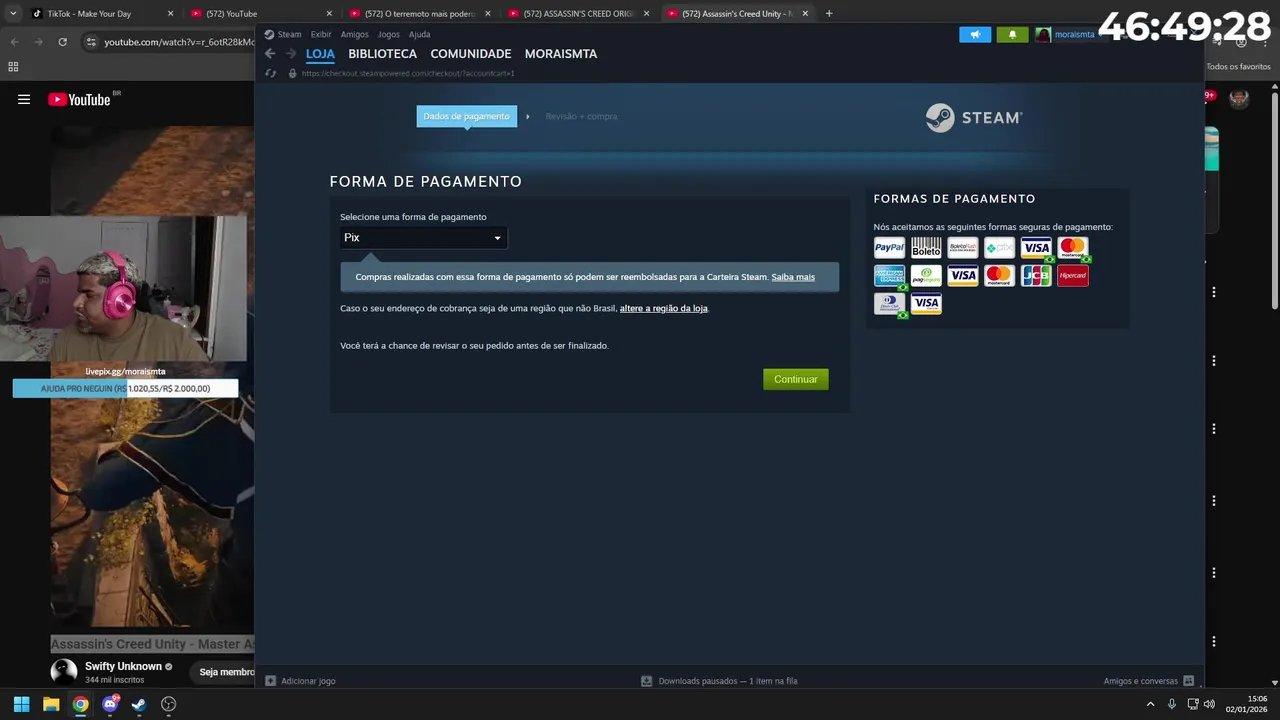The width and height of the screenshot is (1280, 720).
Task: Click the Steam taskbar icon
Action: pyautogui.click(x=139, y=704)
